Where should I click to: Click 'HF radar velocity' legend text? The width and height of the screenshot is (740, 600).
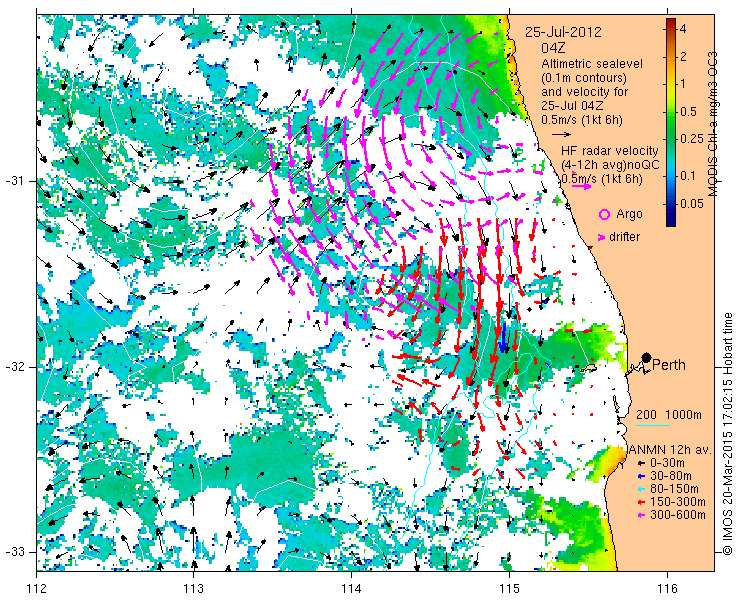tap(610, 151)
